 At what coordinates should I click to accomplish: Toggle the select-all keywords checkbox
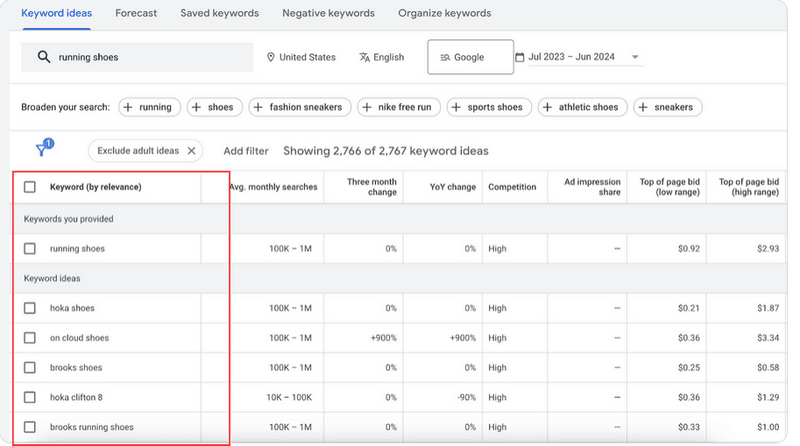[x=30, y=187]
